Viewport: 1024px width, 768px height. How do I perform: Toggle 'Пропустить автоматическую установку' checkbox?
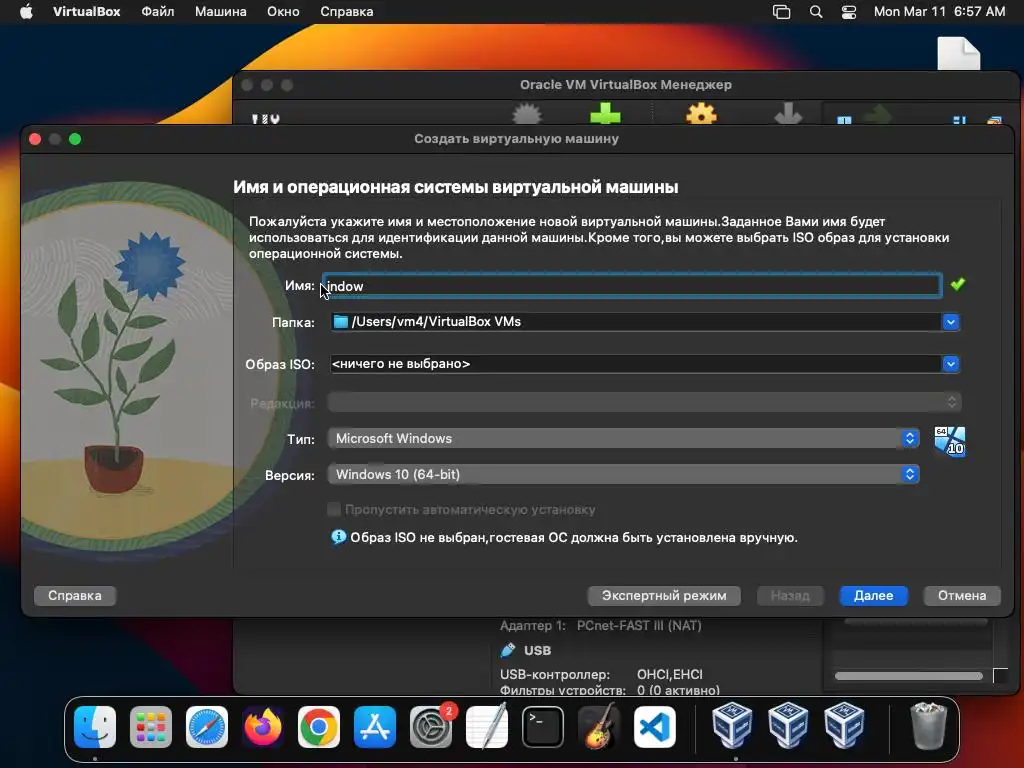[x=334, y=509]
